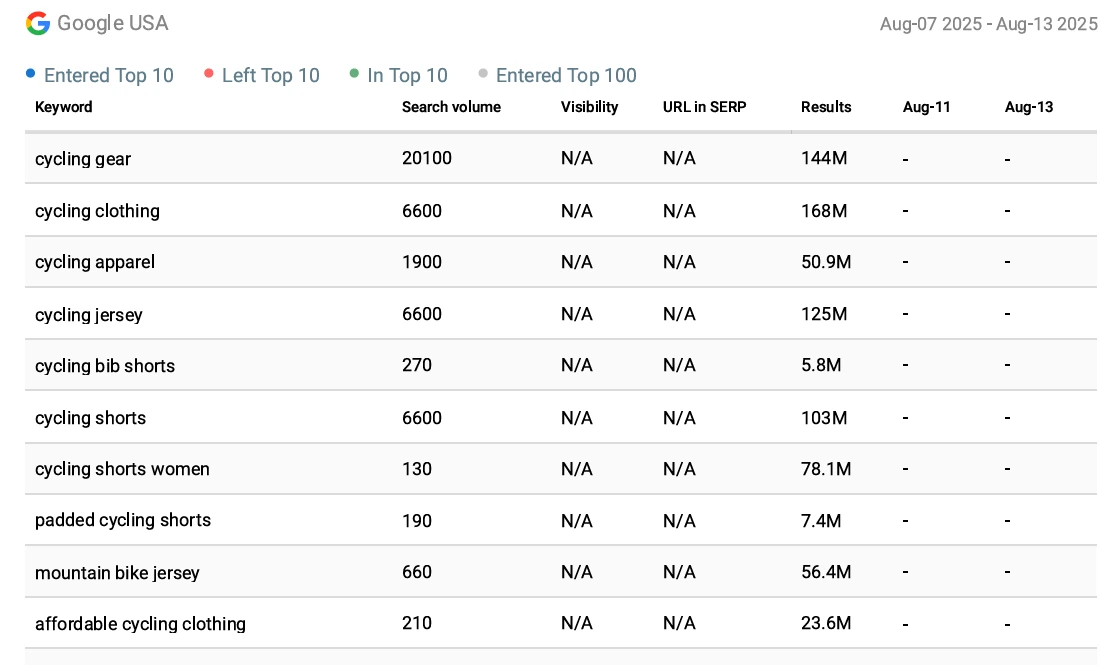
Task: Click the date range Aug-07 to Aug-13
Action: (x=988, y=24)
